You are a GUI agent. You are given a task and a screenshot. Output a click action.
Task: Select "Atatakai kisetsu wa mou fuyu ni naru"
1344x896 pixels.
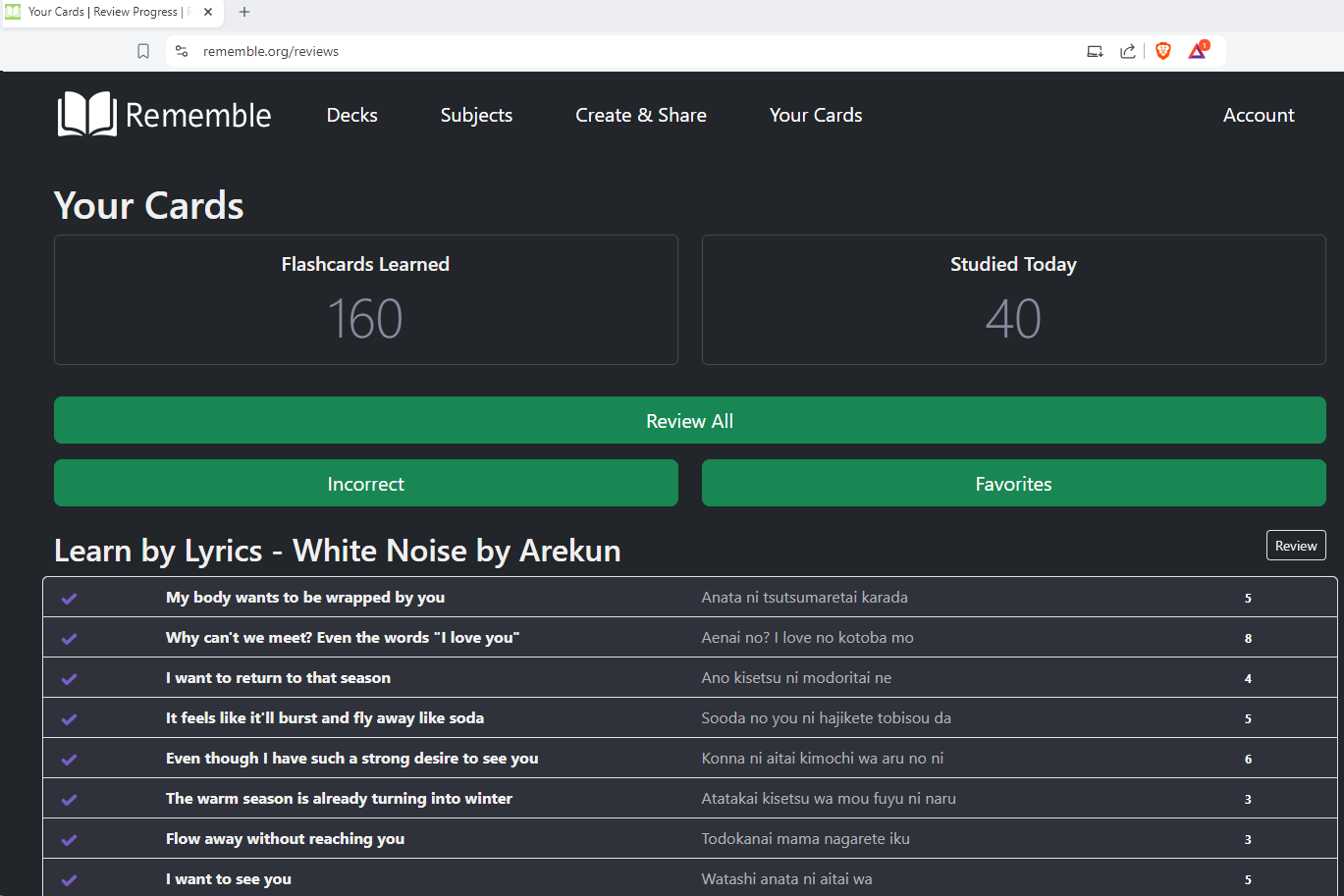pyautogui.click(x=829, y=798)
